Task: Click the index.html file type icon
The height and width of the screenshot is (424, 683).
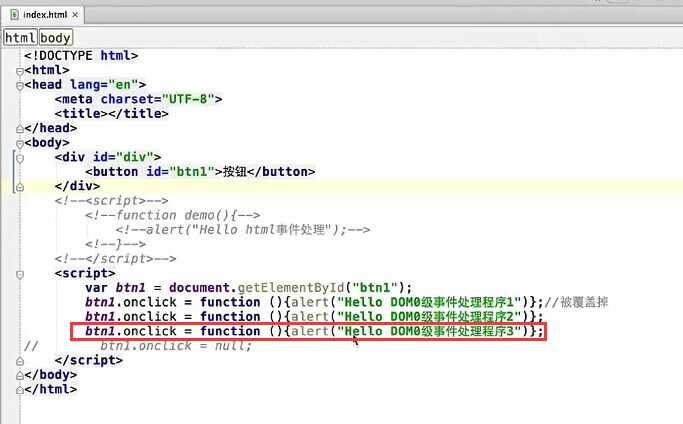Action: (x=14, y=15)
